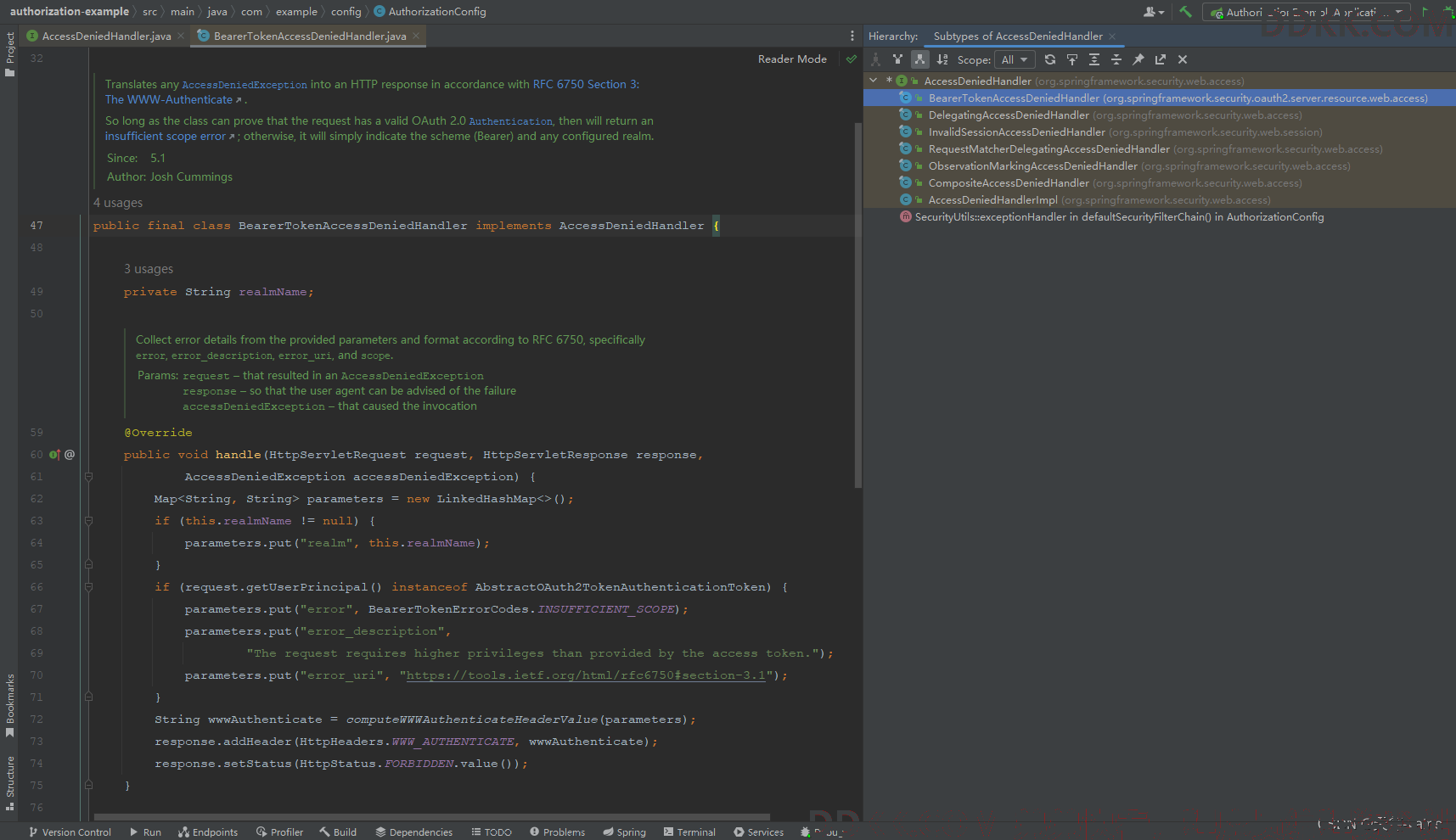
Task: Expand all nodes in hierarchy
Action: [x=1094, y=59]
